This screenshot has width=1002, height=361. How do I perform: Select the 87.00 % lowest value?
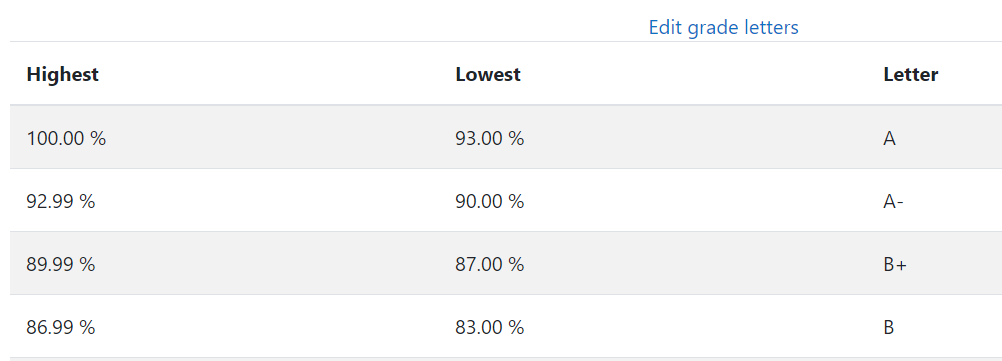[489, 264]
